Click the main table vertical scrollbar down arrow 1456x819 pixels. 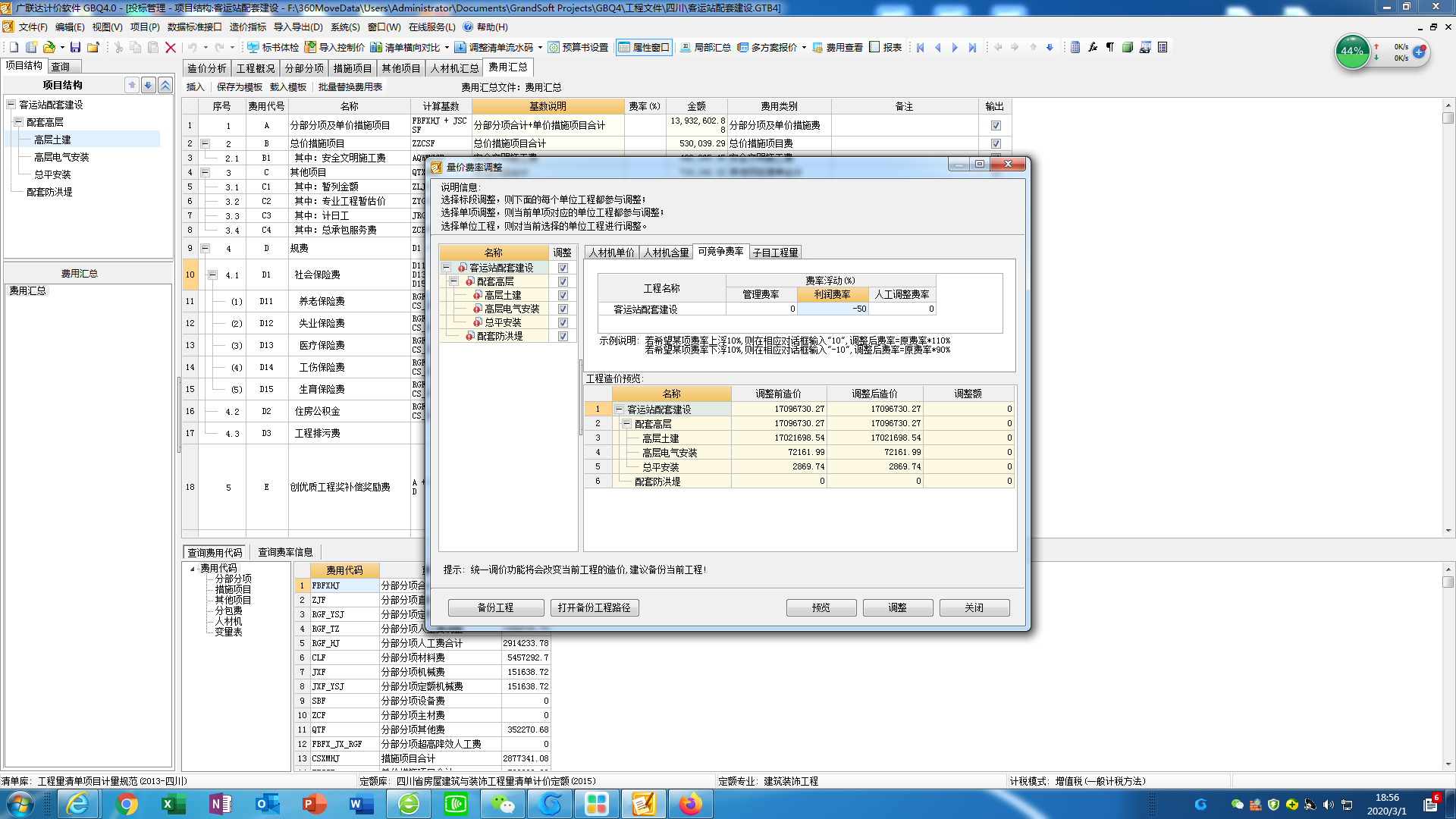click(1448, 531)
